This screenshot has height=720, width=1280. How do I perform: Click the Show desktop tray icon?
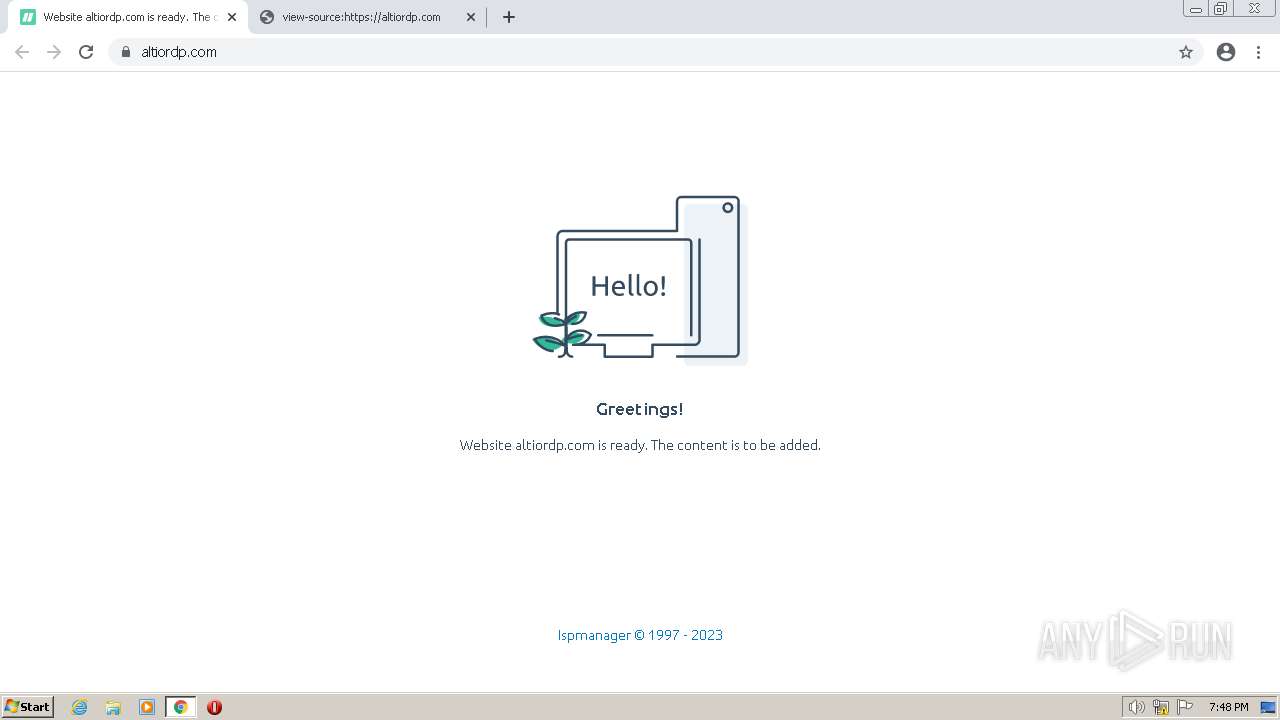click(x=1268, y=707)
